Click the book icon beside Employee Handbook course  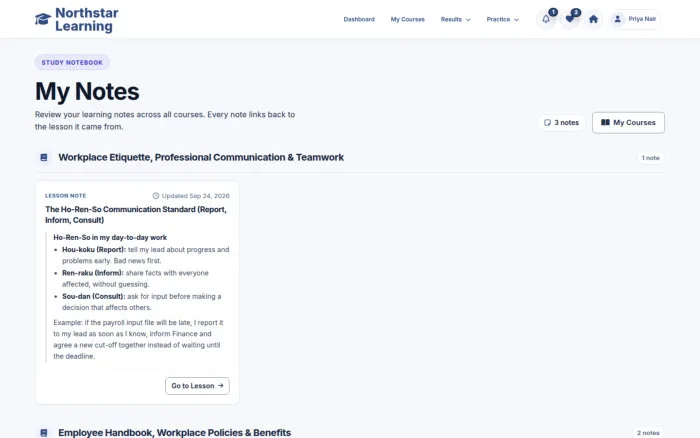44,433
